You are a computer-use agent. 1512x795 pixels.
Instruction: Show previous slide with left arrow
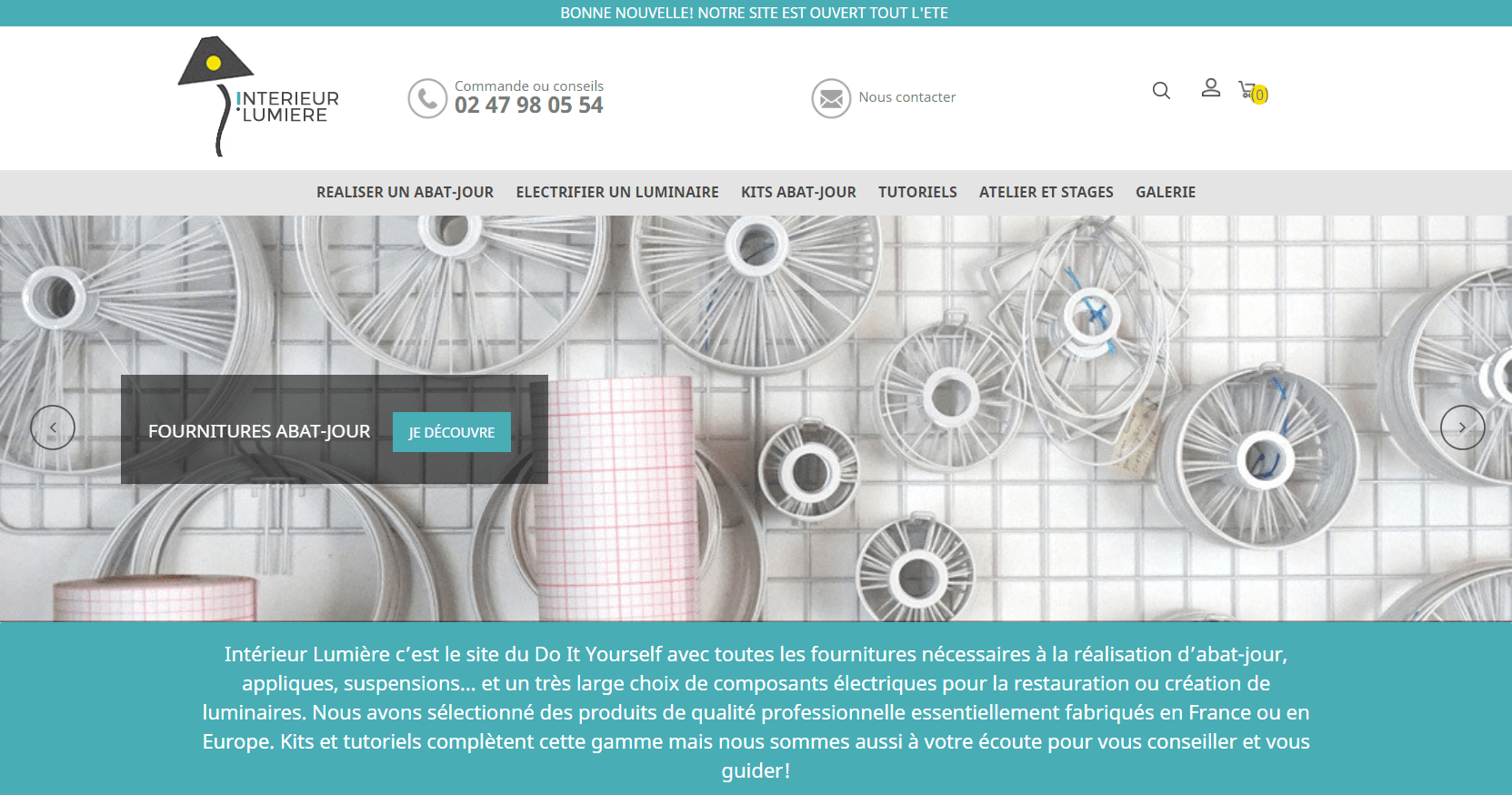[x=53, y=428]
